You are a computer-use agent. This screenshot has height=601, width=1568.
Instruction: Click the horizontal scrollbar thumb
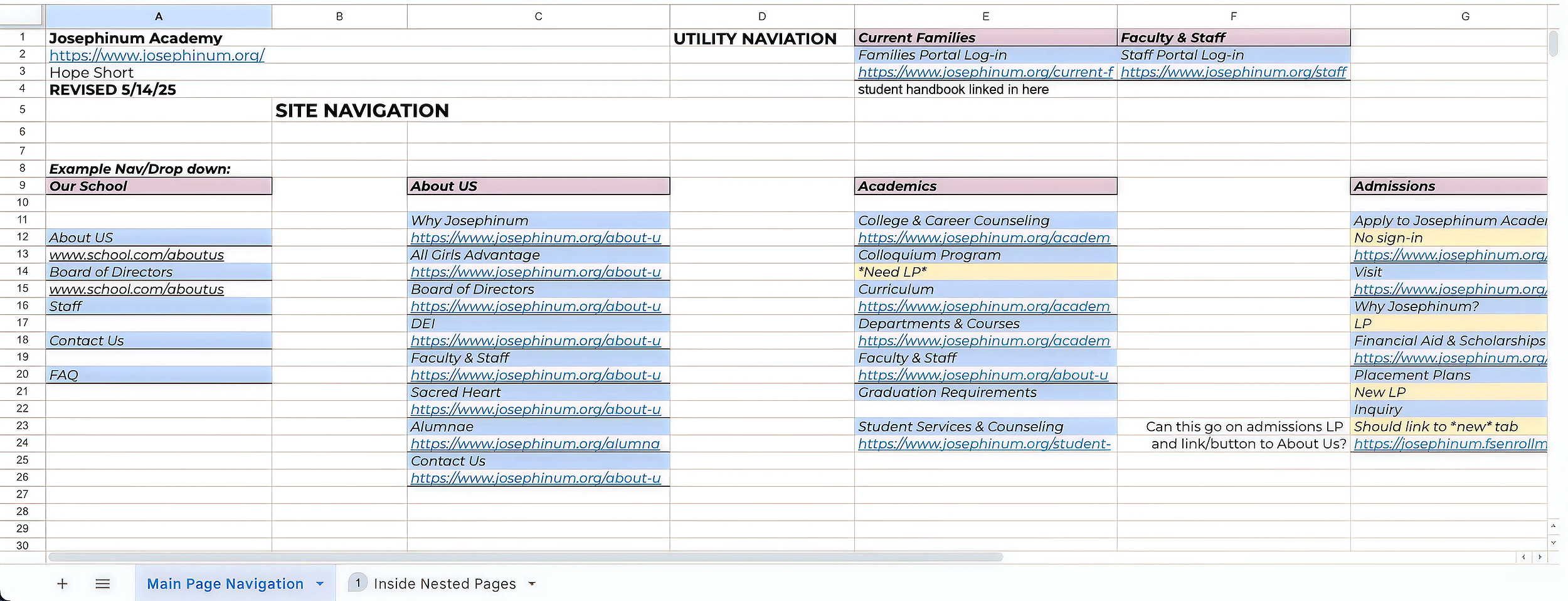click(526, 557)
